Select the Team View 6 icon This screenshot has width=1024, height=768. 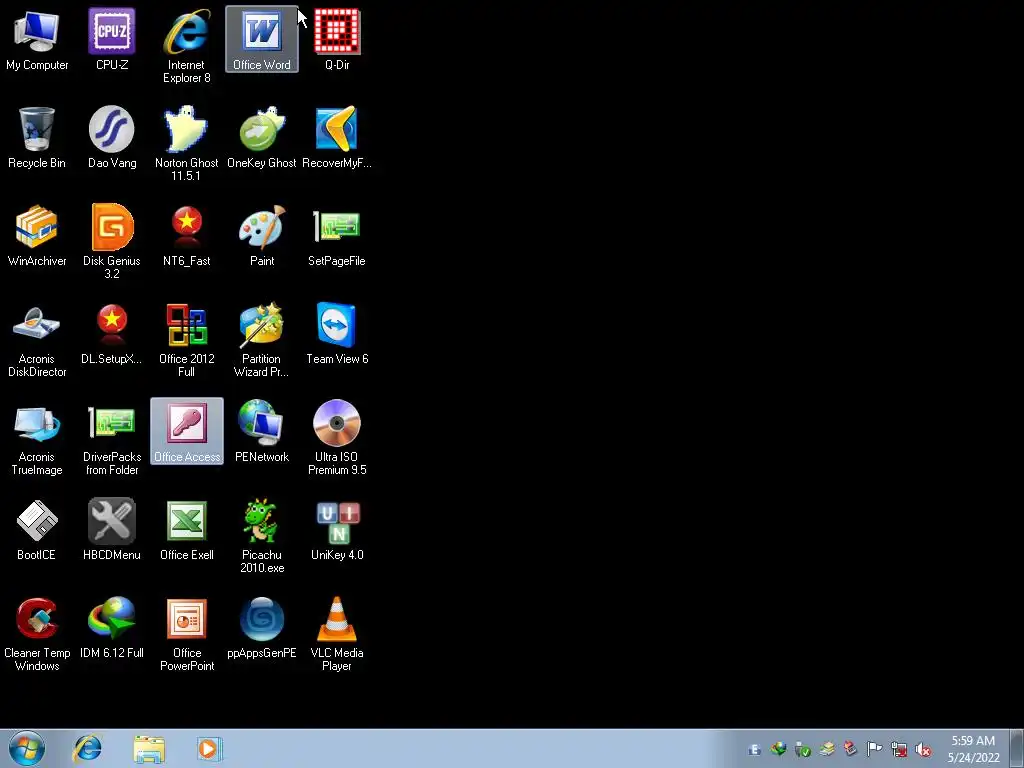click(337, 333)
